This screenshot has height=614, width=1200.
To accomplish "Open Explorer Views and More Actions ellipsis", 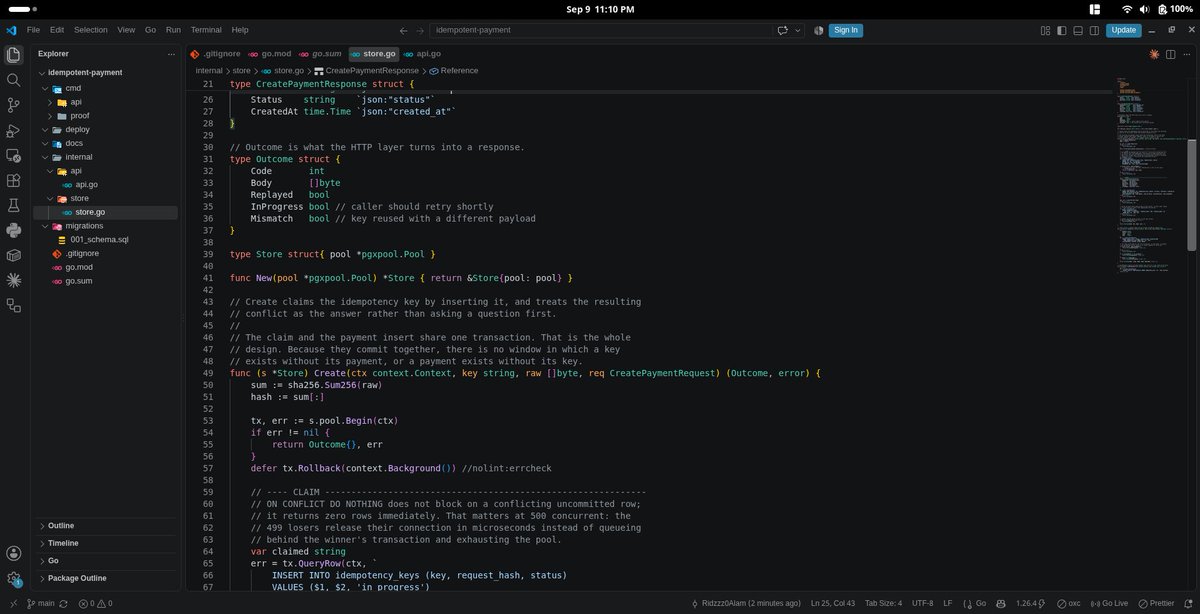I will click(x=171, y=54).
